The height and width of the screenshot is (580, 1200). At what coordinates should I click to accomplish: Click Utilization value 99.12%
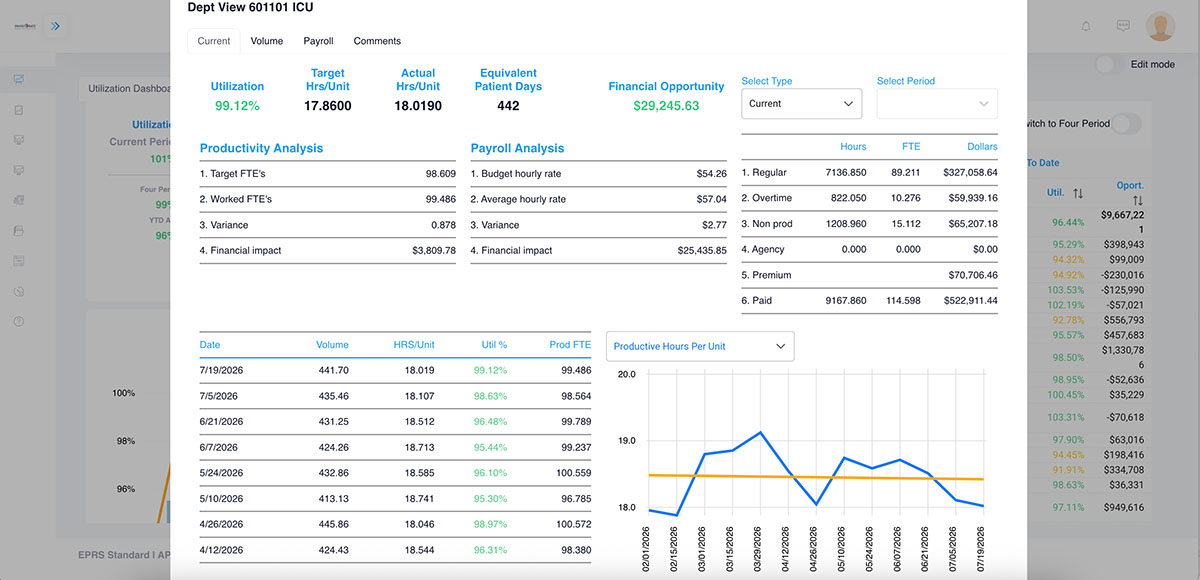click(237, 106)
